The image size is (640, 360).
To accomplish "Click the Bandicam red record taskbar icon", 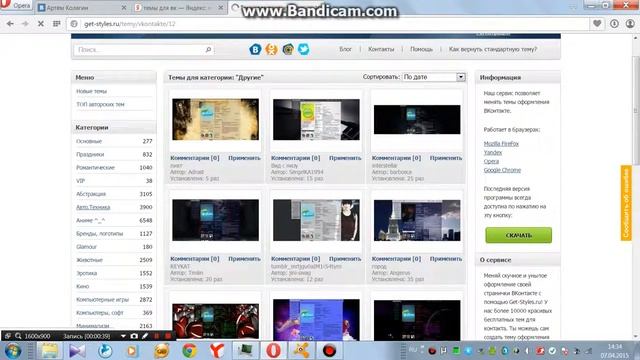I will point(329,351).
